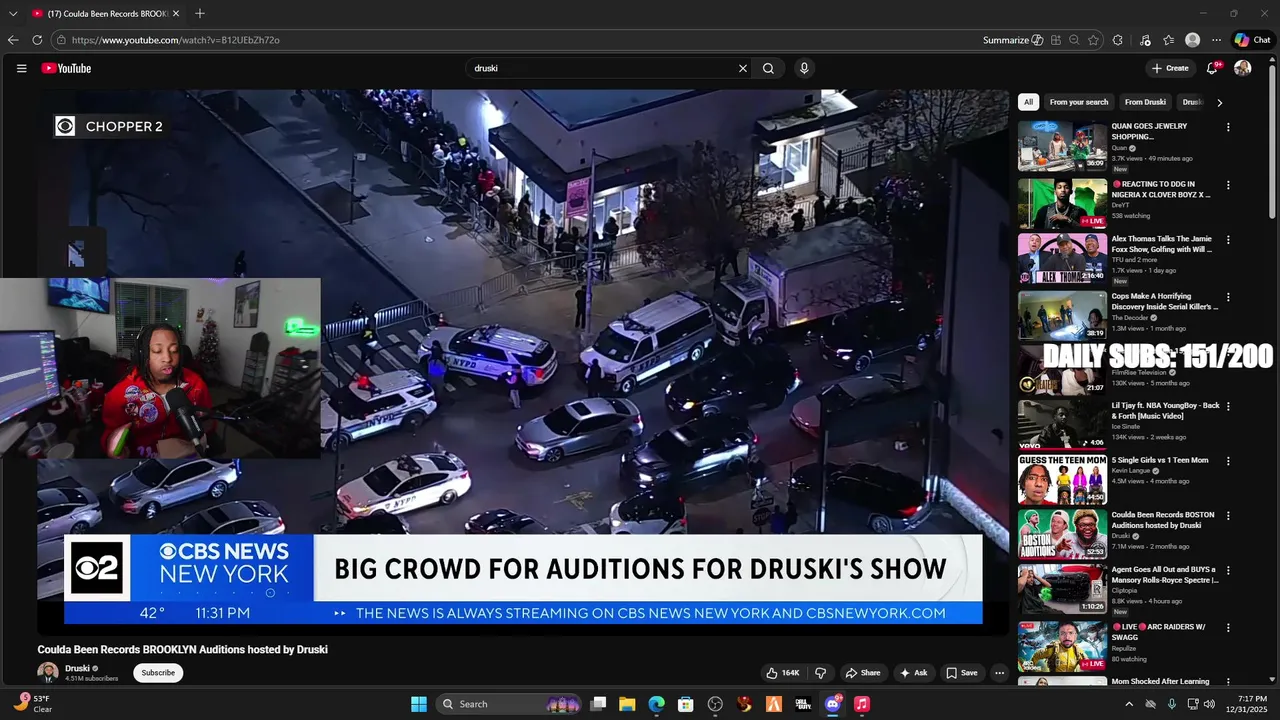The width and height of the screenshot is (1280, 720).
Task: Open Edge Settings and more menu
Action: 1216,40
